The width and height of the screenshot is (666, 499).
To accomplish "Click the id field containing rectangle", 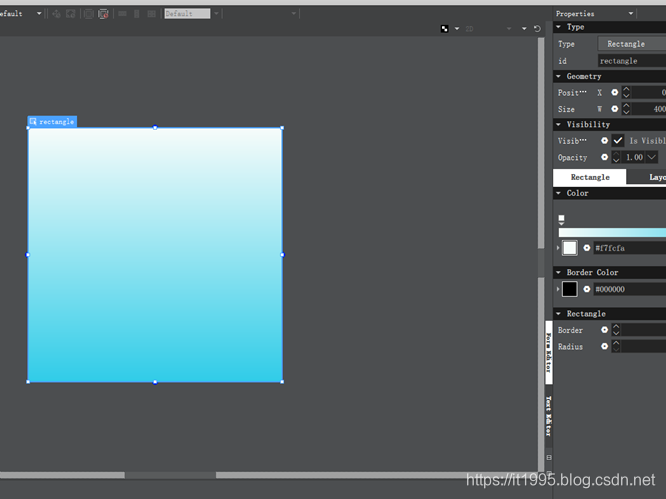I will [632, 61].
